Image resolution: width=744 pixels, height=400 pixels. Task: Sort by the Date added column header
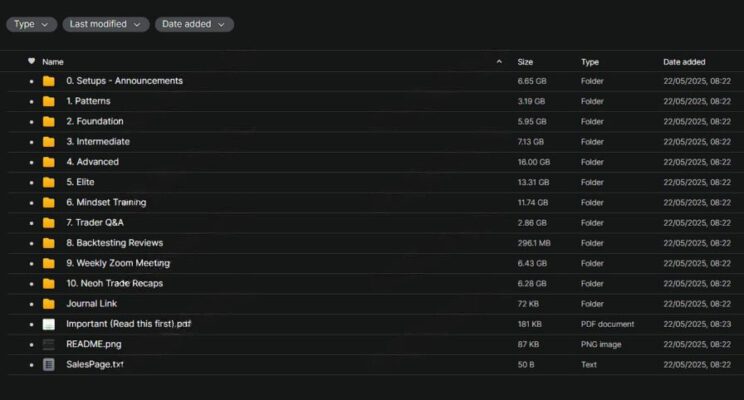(684, 62)
